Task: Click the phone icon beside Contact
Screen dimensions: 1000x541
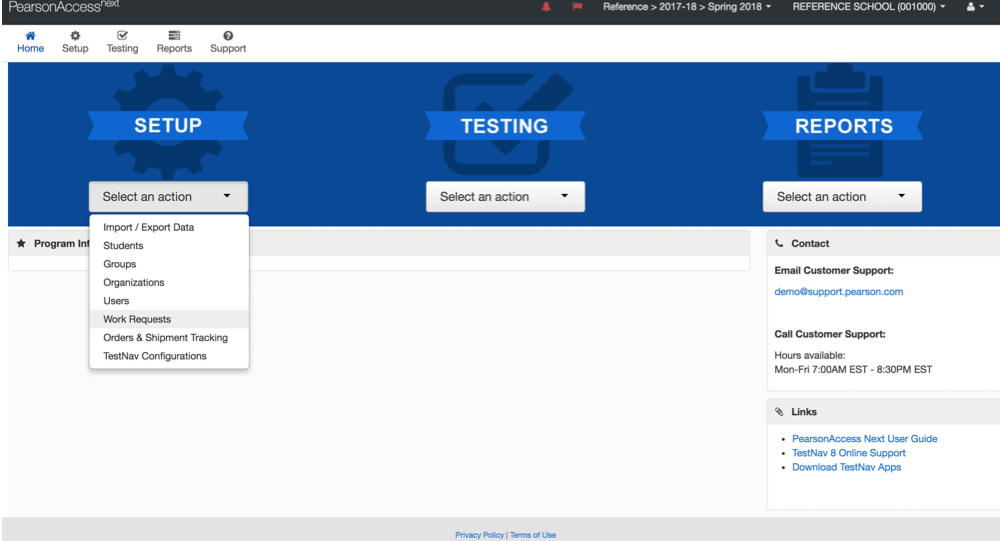Action: (x=779, y=243)
